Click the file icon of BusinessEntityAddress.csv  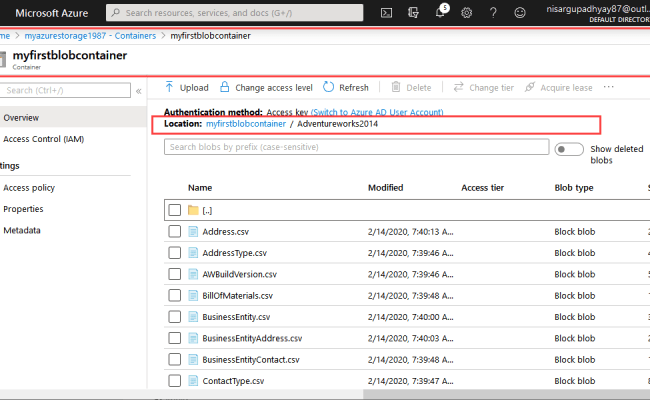(x=193, y=338)
